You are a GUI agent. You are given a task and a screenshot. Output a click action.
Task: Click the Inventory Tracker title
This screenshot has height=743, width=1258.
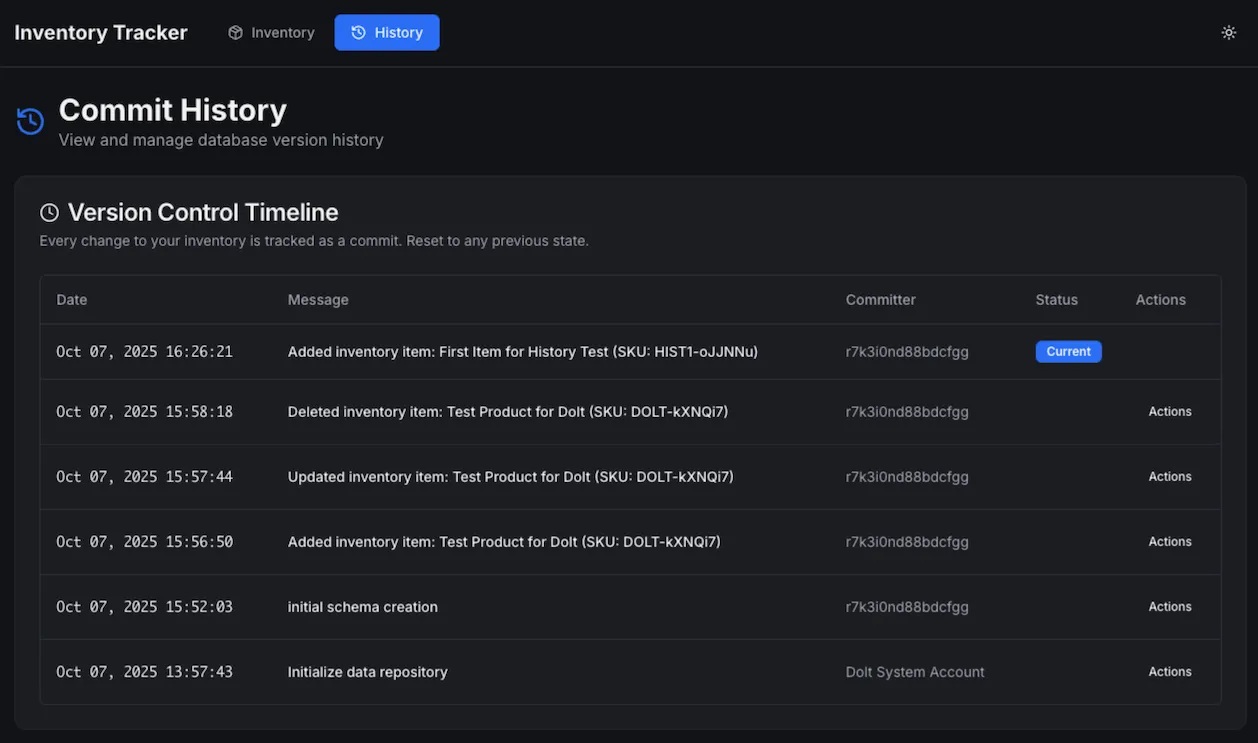pyautogui.click(x=101, y=33)
